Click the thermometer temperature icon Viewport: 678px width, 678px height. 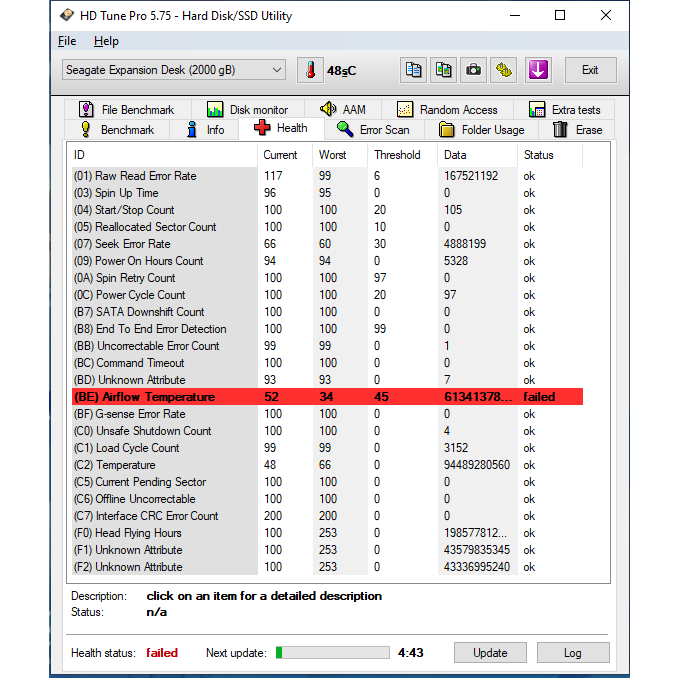pos(311,70)
